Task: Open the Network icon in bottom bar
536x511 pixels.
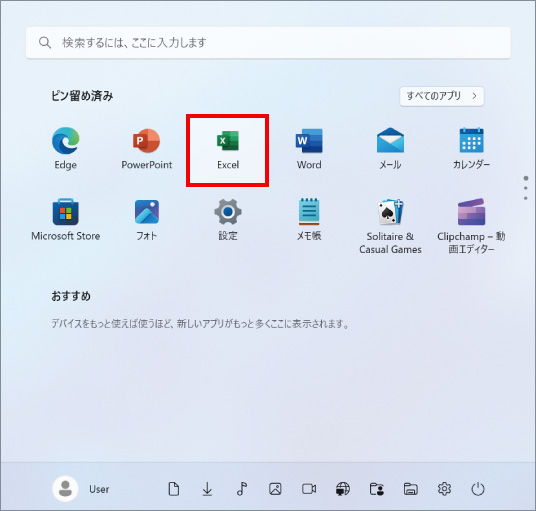Action: pos(343,489)
